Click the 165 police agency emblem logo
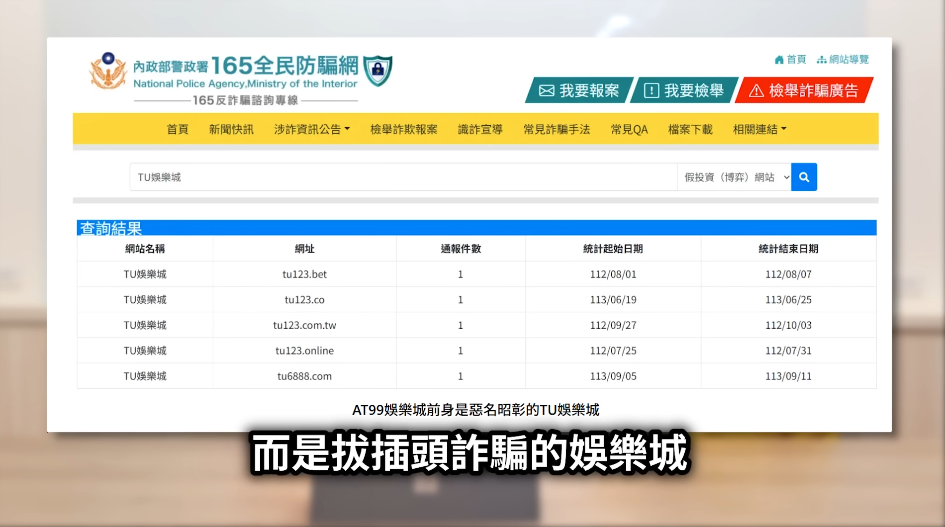 click(108, 72)
